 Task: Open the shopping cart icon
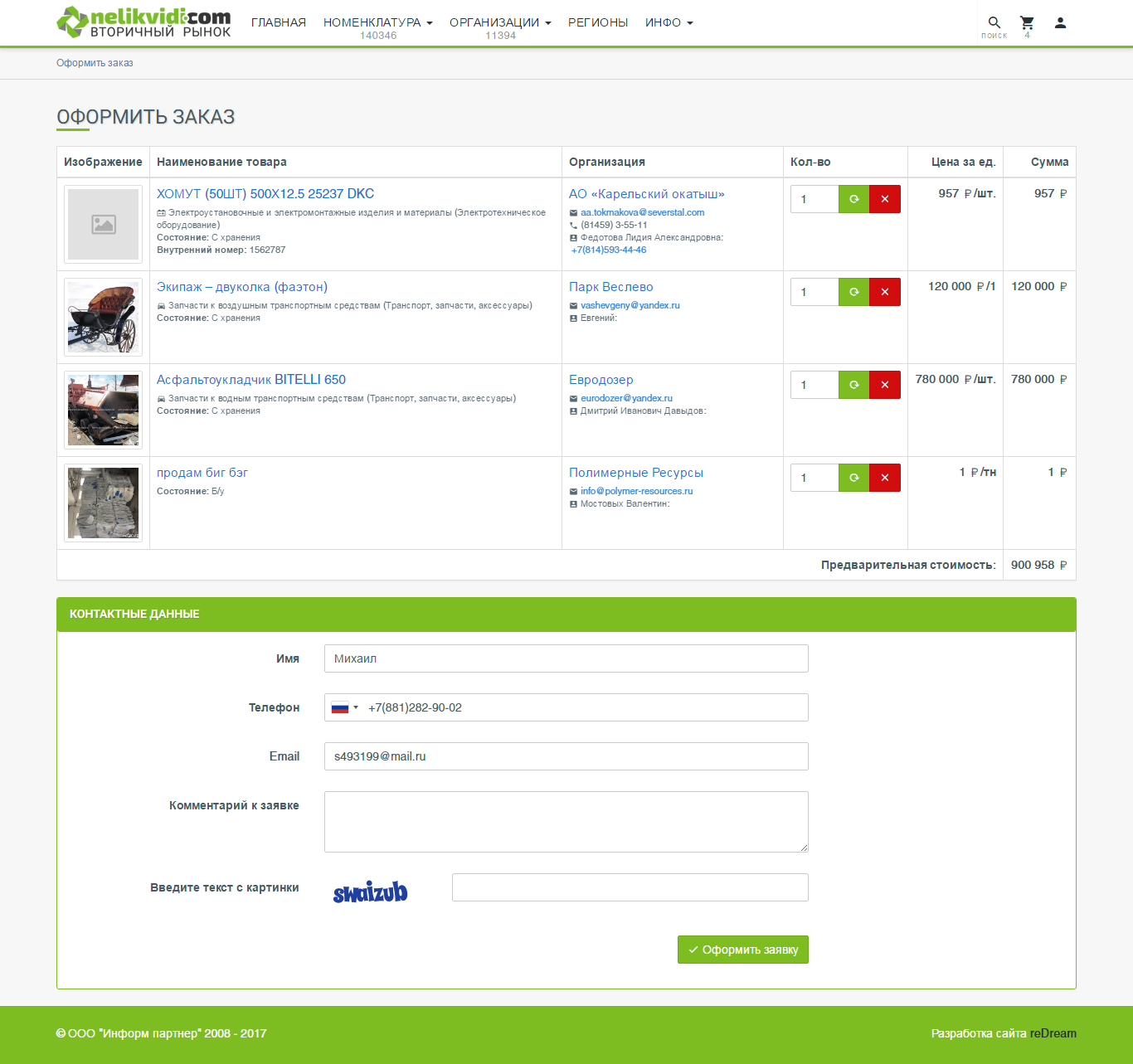[1027, 23]
